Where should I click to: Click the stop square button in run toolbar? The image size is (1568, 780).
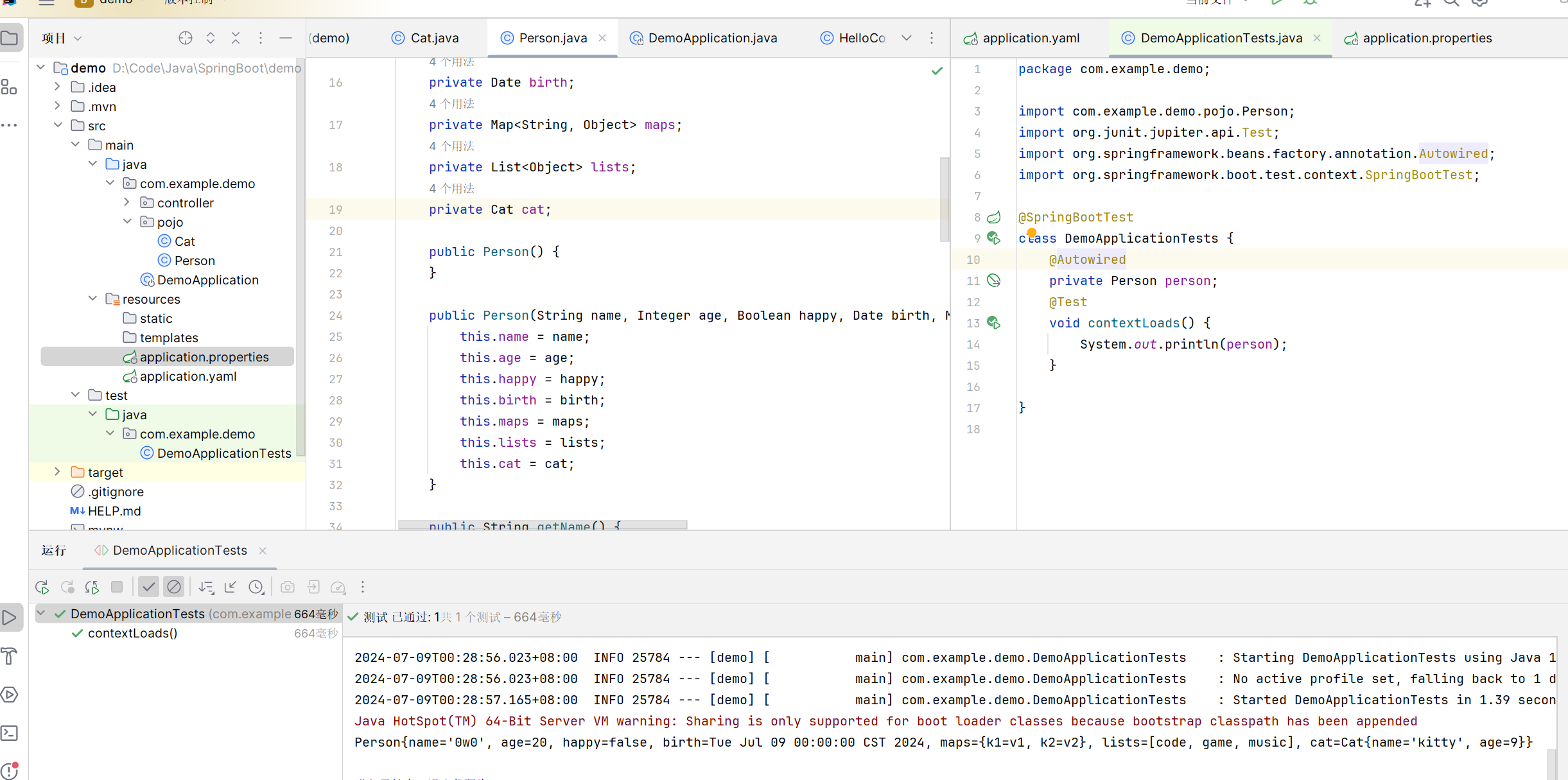117,587
